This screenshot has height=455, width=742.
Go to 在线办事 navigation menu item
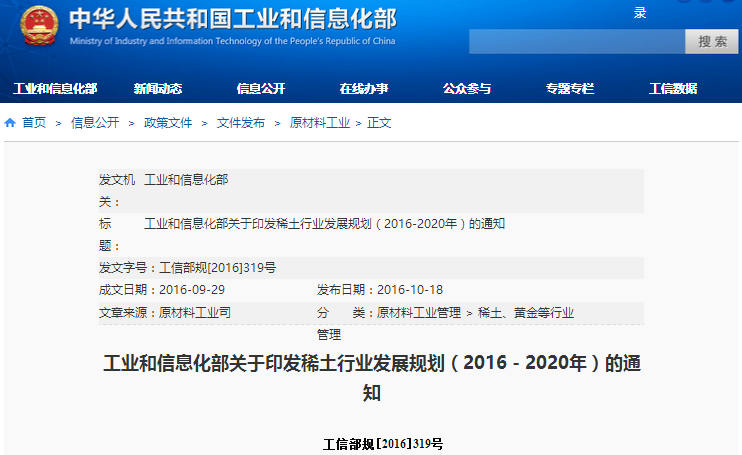pyautogui.click(x=364, y=88)
